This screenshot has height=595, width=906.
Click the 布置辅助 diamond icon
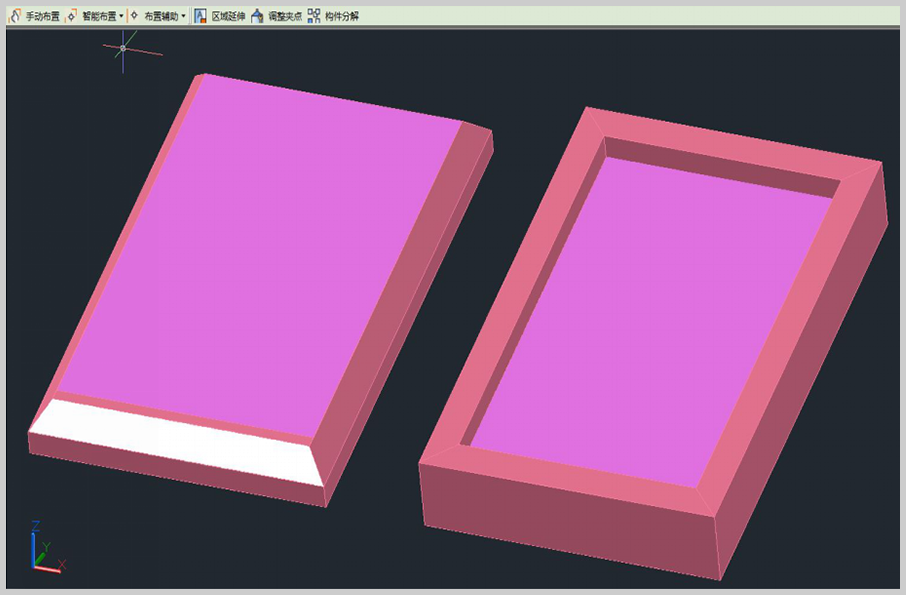pos(134,16)
